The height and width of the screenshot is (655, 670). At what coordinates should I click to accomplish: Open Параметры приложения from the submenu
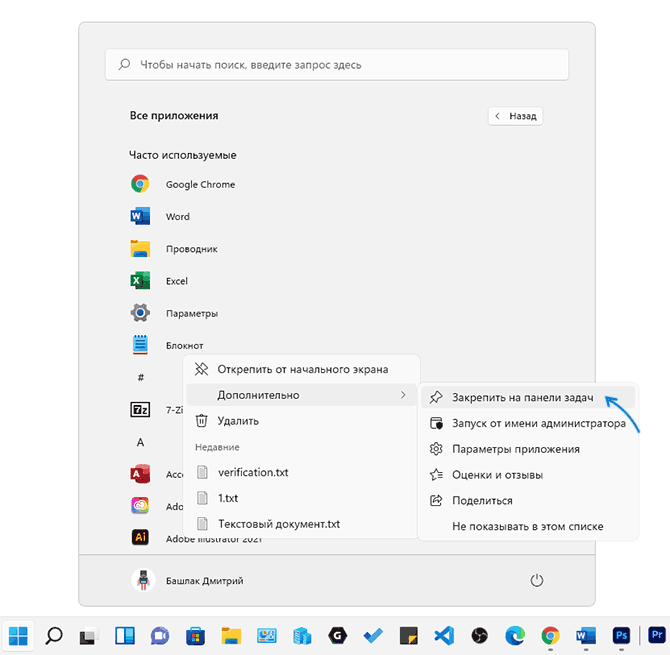tap(528, 449)
